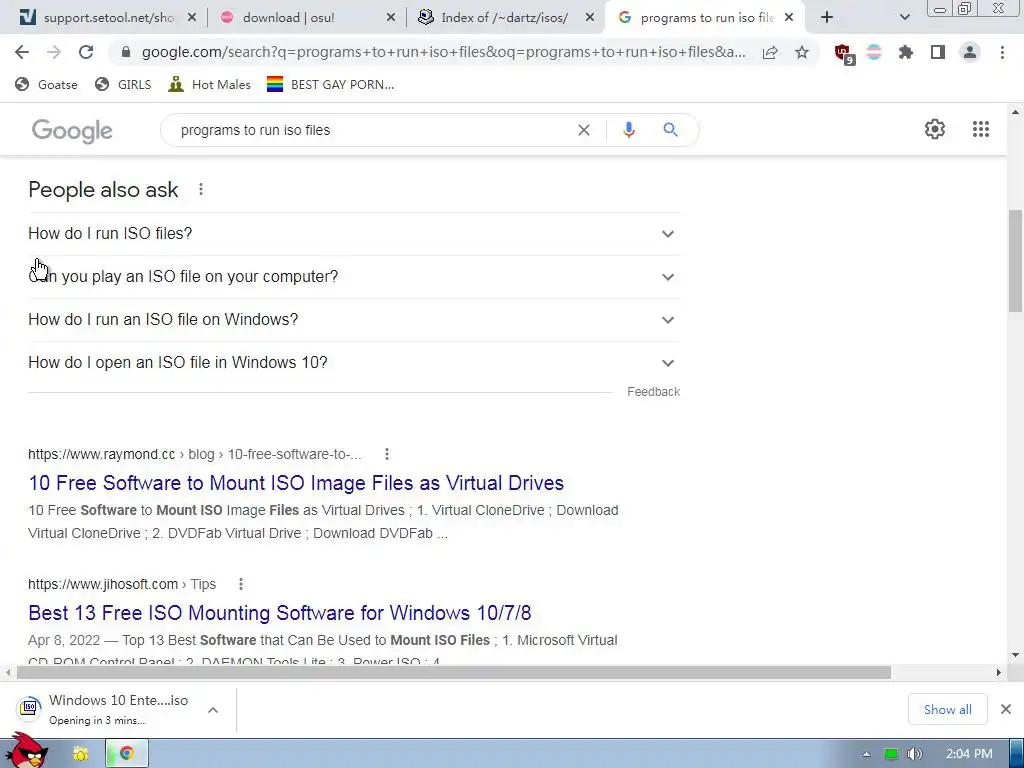Switch to the Index of /~dartz/isos/ tab

[x=504, y=18]
